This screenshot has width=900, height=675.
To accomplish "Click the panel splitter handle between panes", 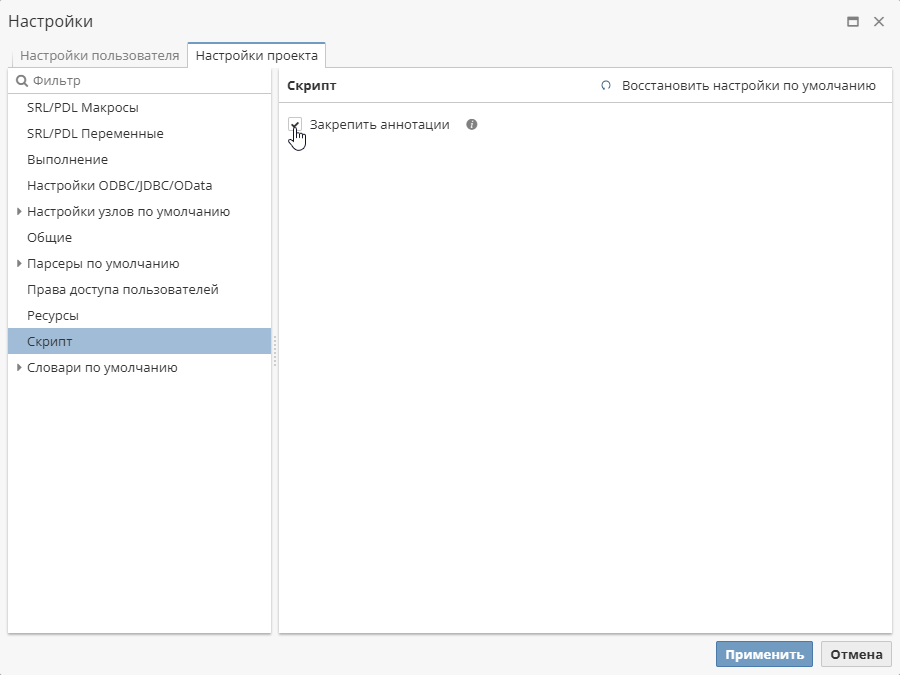I will 275,350.
